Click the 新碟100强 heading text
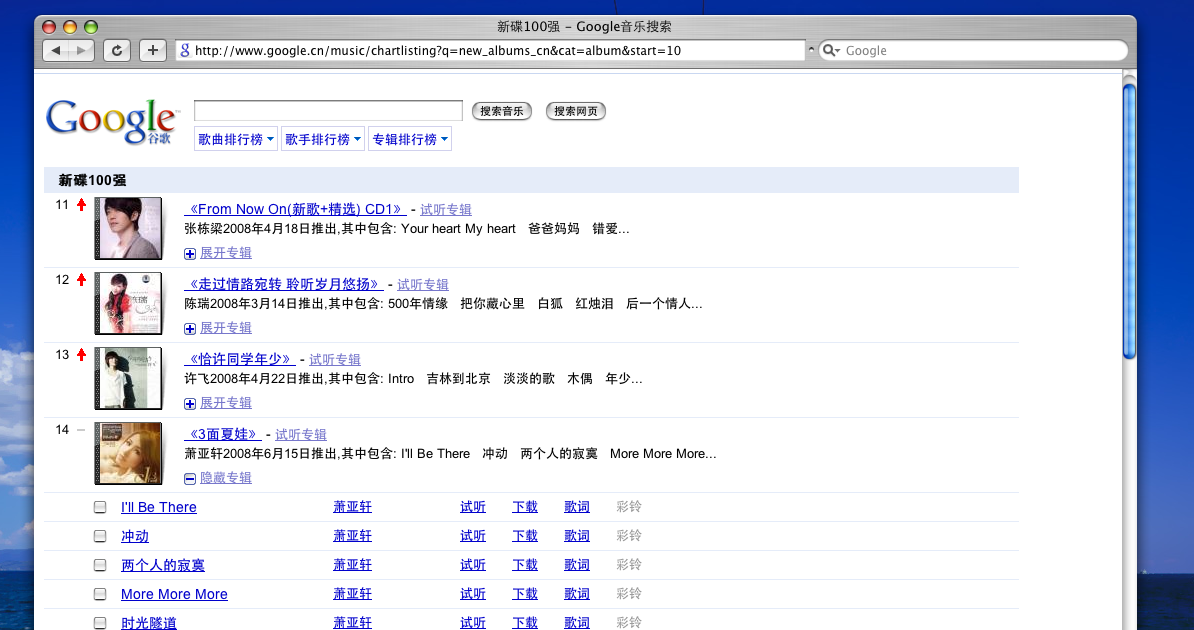Image resolution: width=1194 pixels, height=630 pixels. point(92,181)
